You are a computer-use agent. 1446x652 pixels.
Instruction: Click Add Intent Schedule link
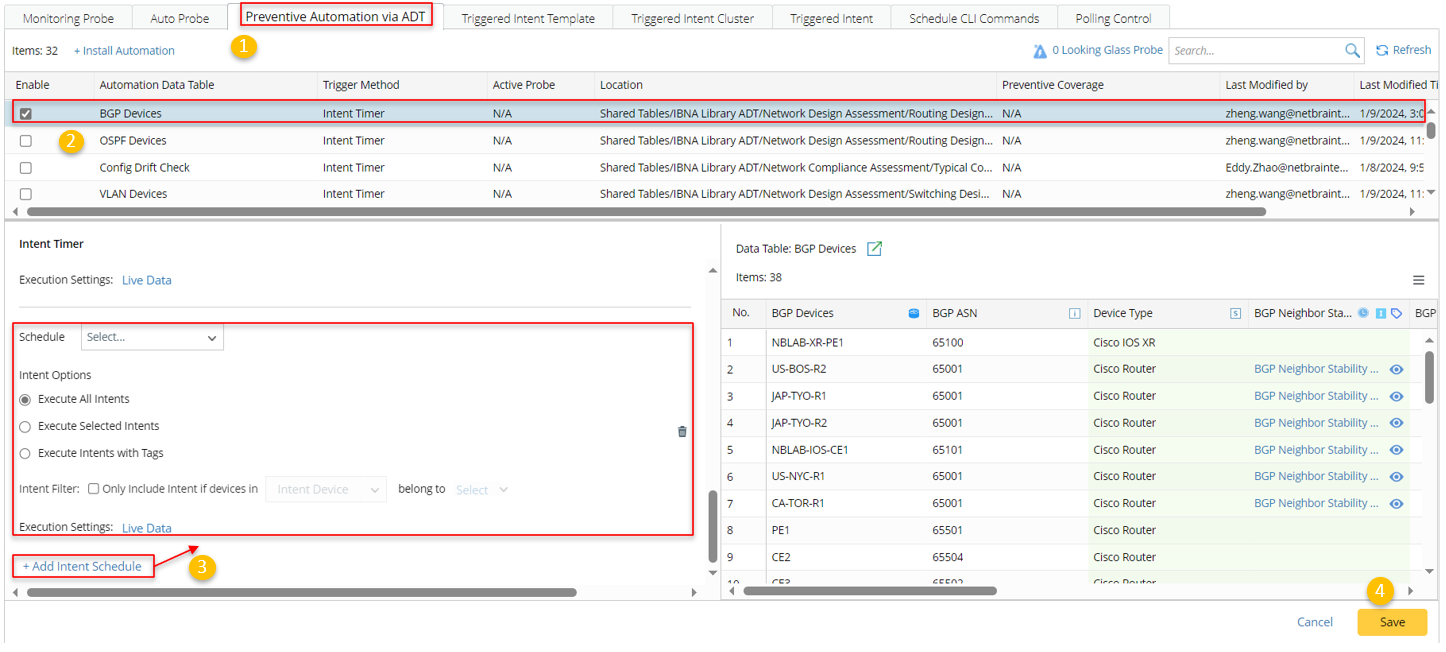click(x=83, y=566)
